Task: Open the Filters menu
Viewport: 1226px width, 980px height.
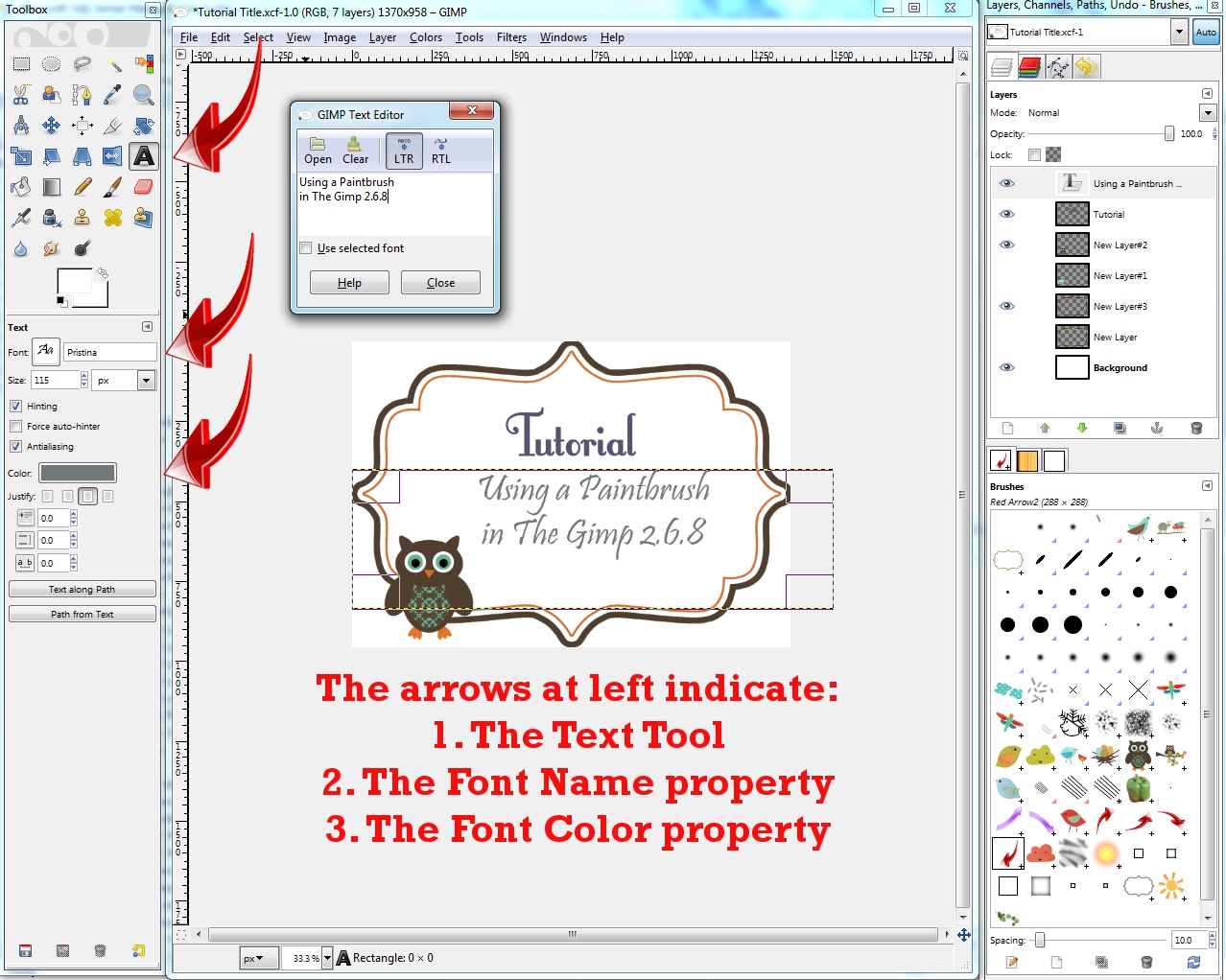Action: pyautogui.click(x=511, y=37)
